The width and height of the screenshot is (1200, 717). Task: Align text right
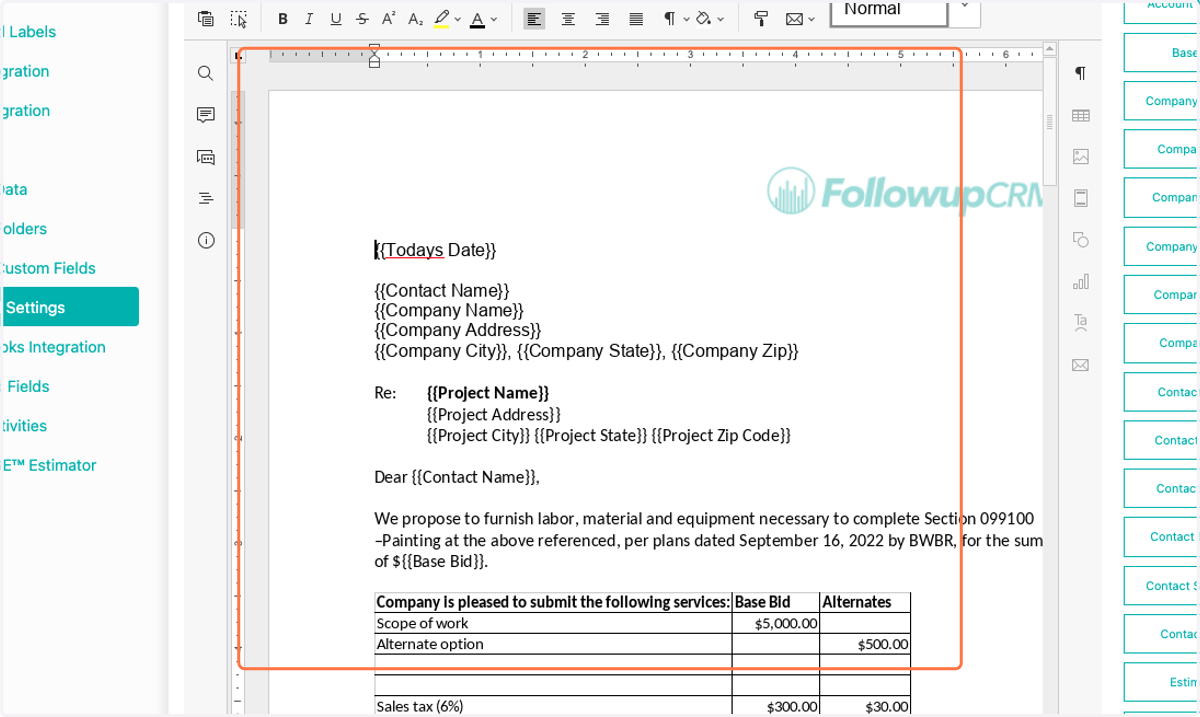click(x=602, y=19)
